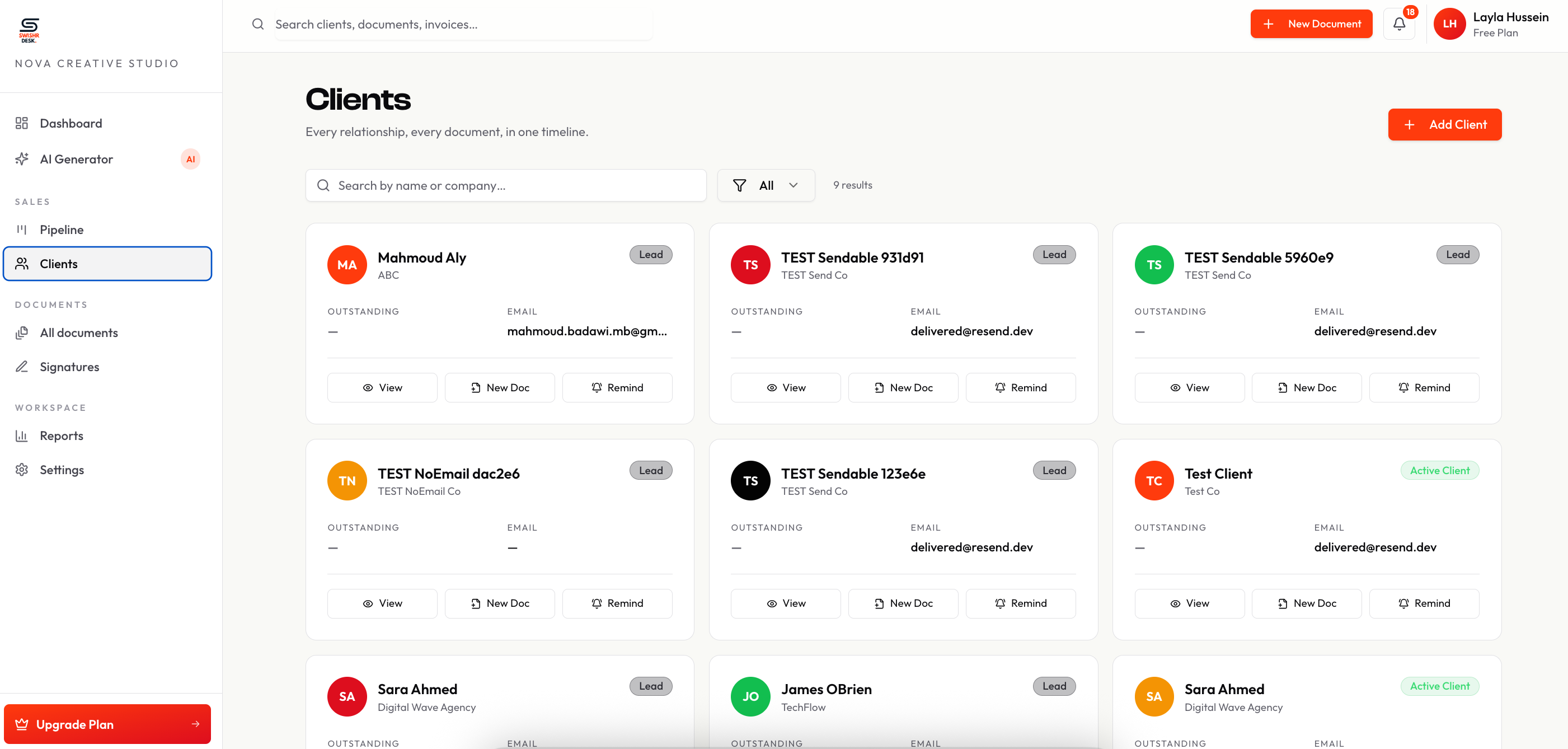Create New Doc for TEST NoEmail dac2e6

(500, 603)
